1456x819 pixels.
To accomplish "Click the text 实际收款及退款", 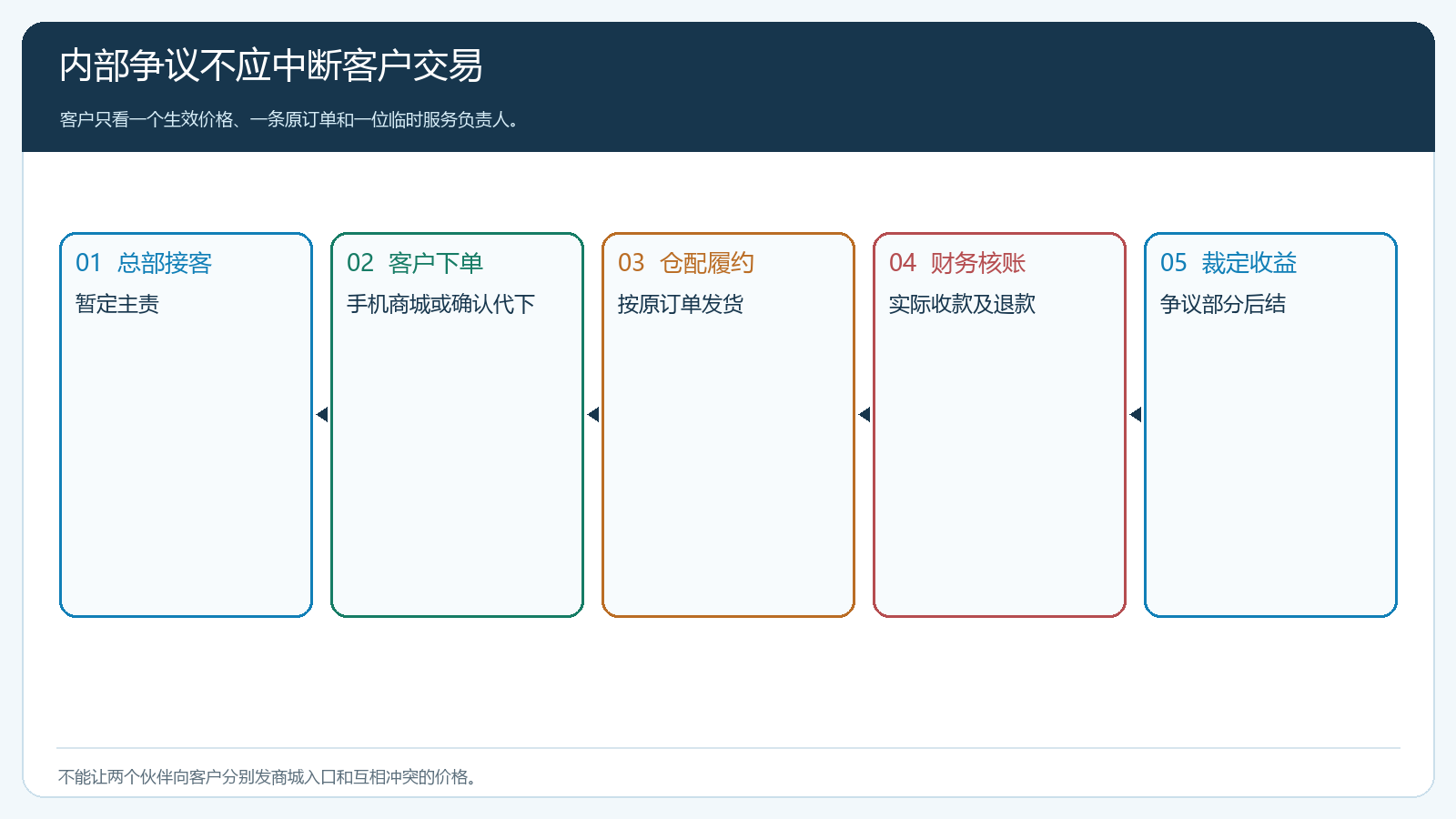I will pos(962,304).
